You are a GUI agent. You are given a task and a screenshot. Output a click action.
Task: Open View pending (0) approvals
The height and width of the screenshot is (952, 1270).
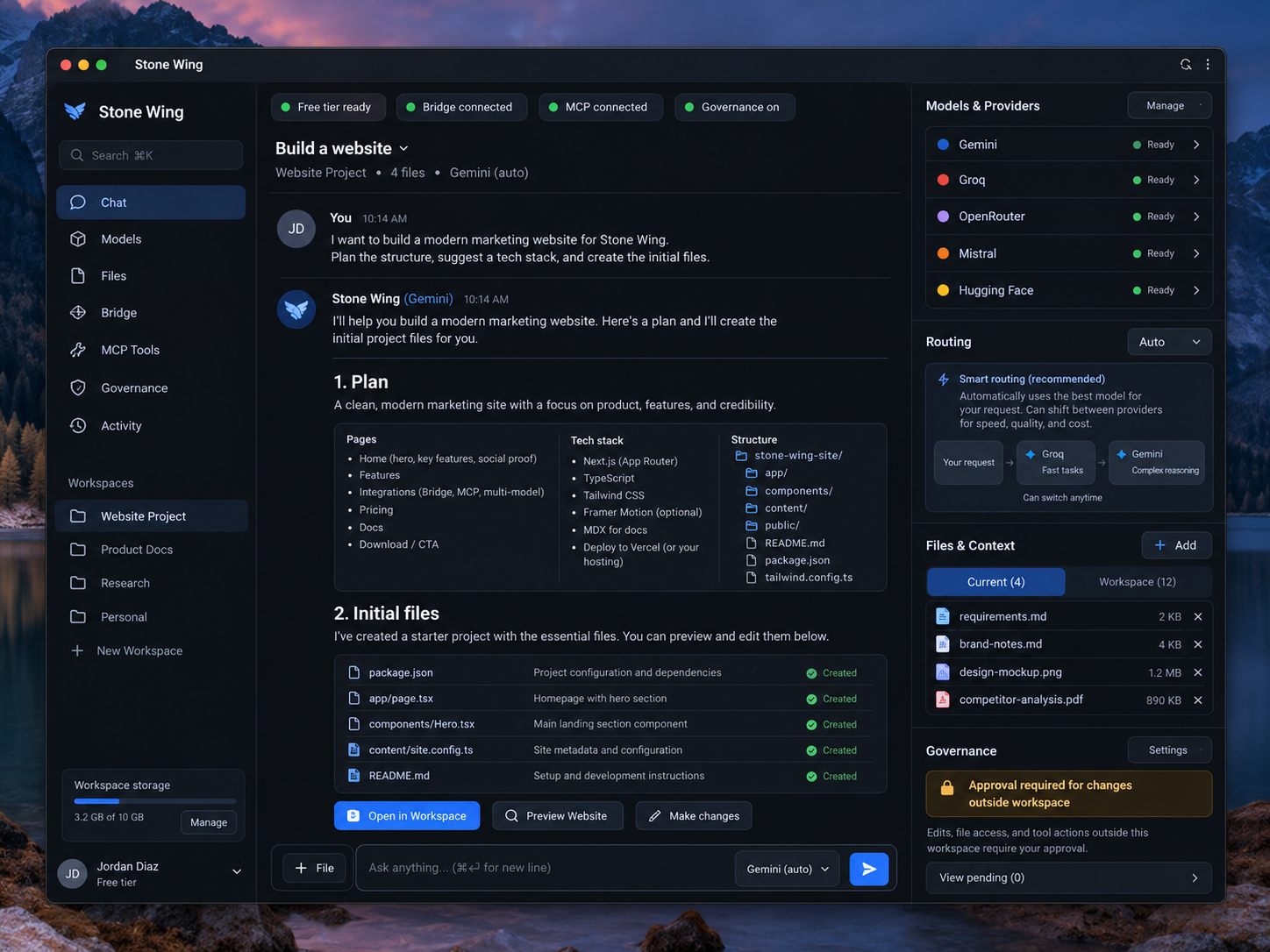tap(1069, 877)
